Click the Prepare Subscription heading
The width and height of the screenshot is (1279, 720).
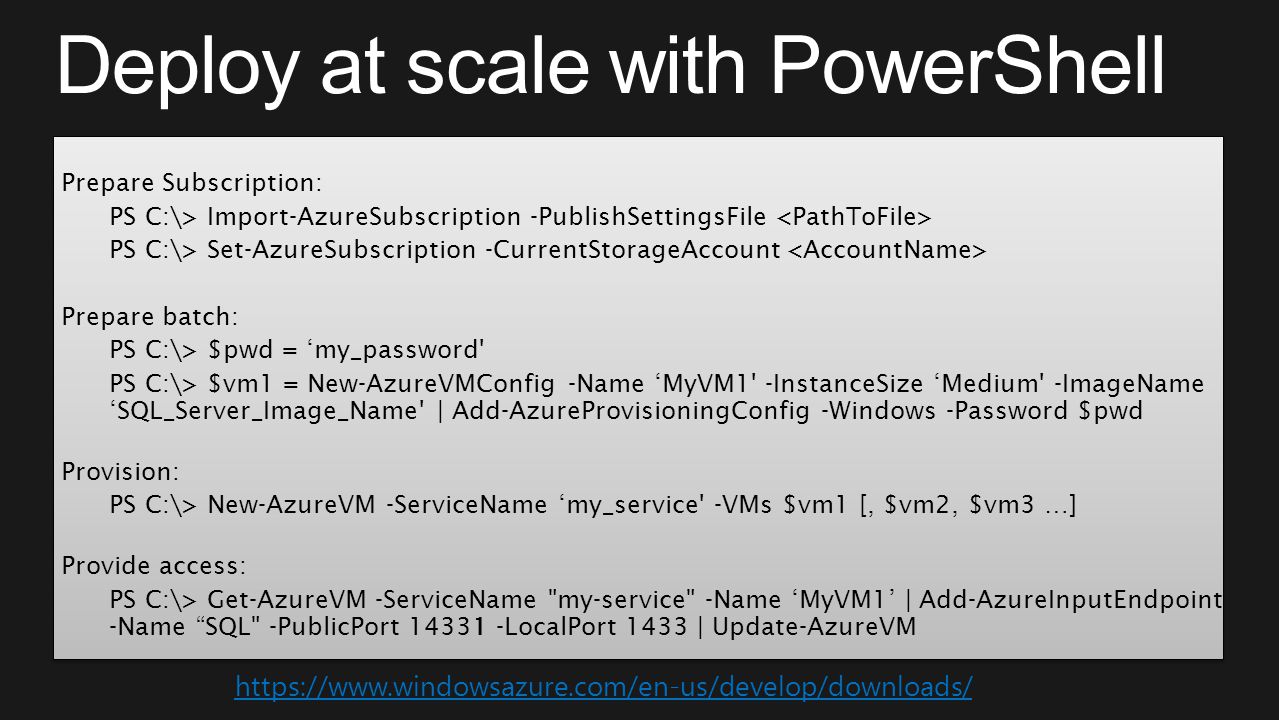pos(192,184)
